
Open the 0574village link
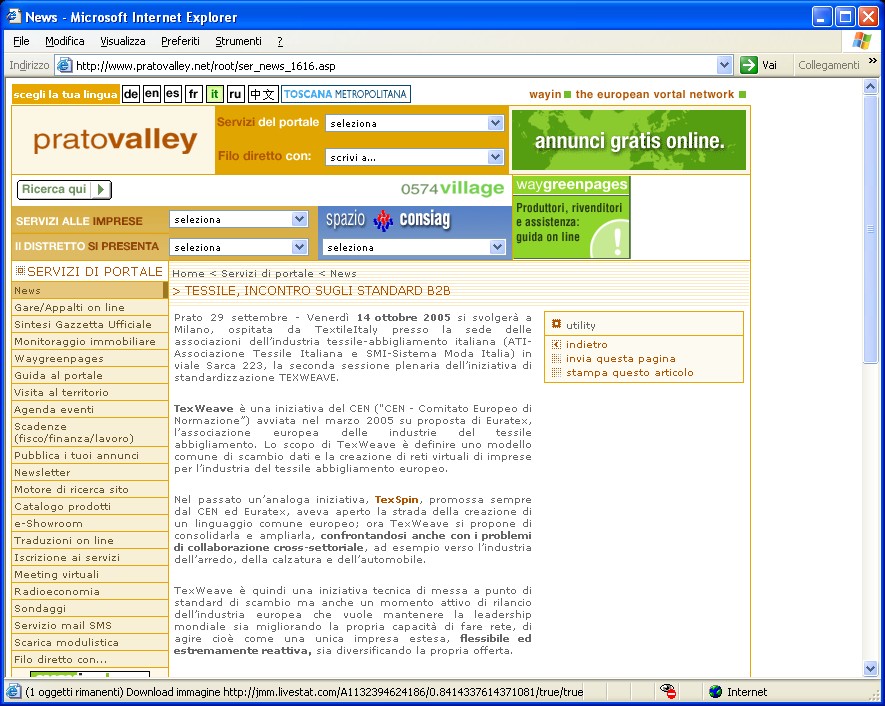tap(452, 188)
